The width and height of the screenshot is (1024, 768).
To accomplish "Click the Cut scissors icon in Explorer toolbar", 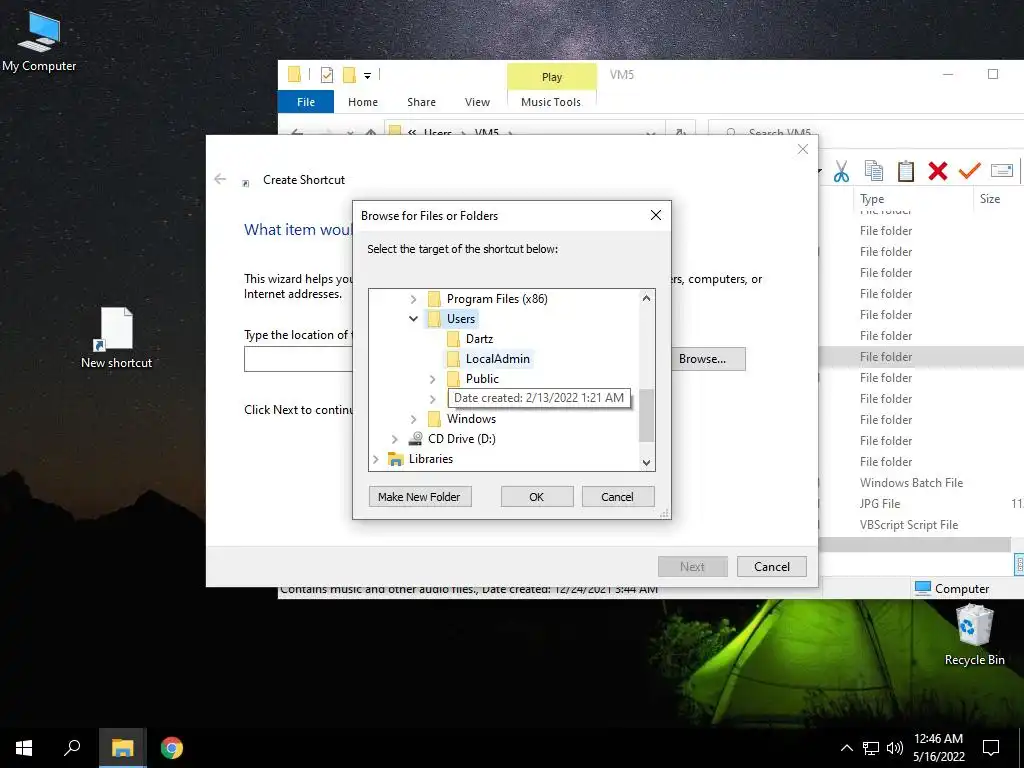I will (841, 171).
